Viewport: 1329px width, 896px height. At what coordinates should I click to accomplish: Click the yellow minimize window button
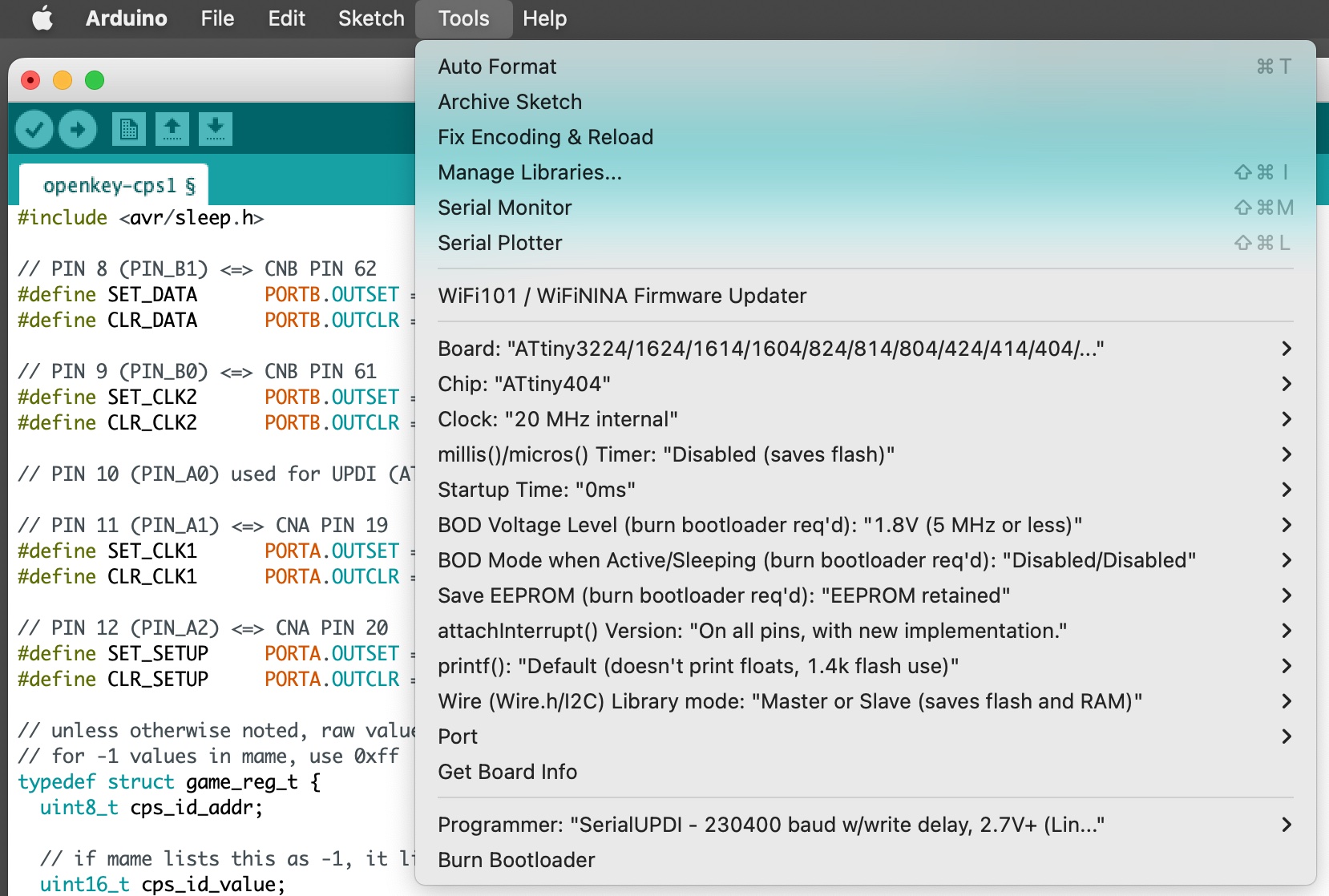click(63, 80)
